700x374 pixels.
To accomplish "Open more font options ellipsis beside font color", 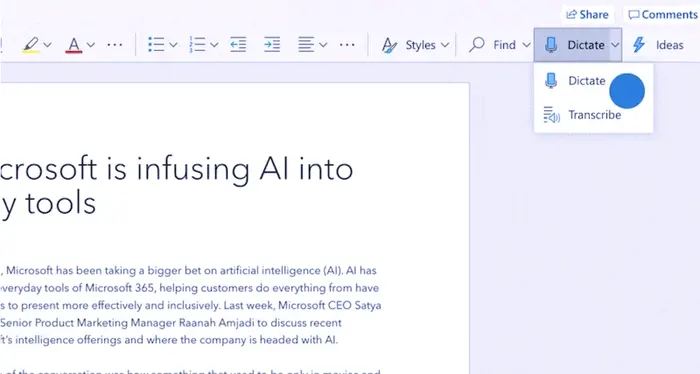I will coord(115,45).
